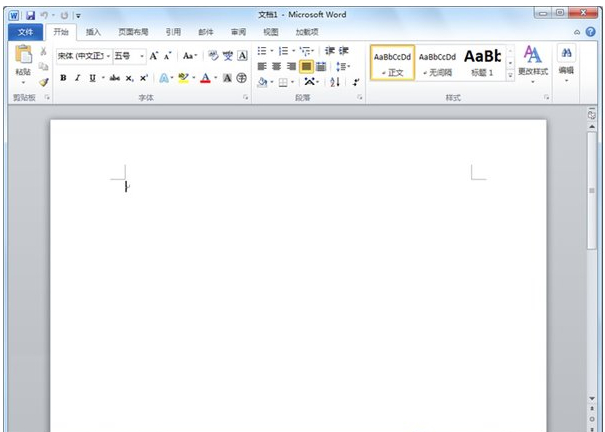Toggle Superscript formatting
Viewport: 605px width, 432px height.
point(144,78)
